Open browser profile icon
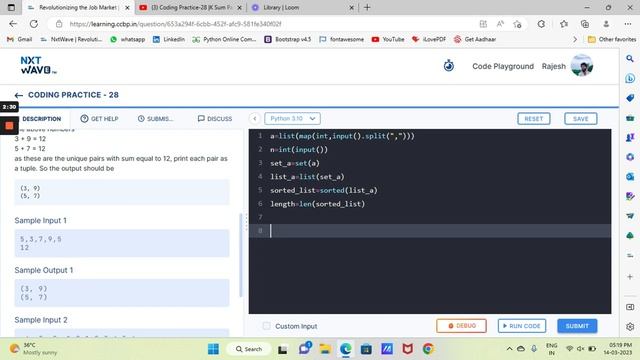 pos(606,24)
